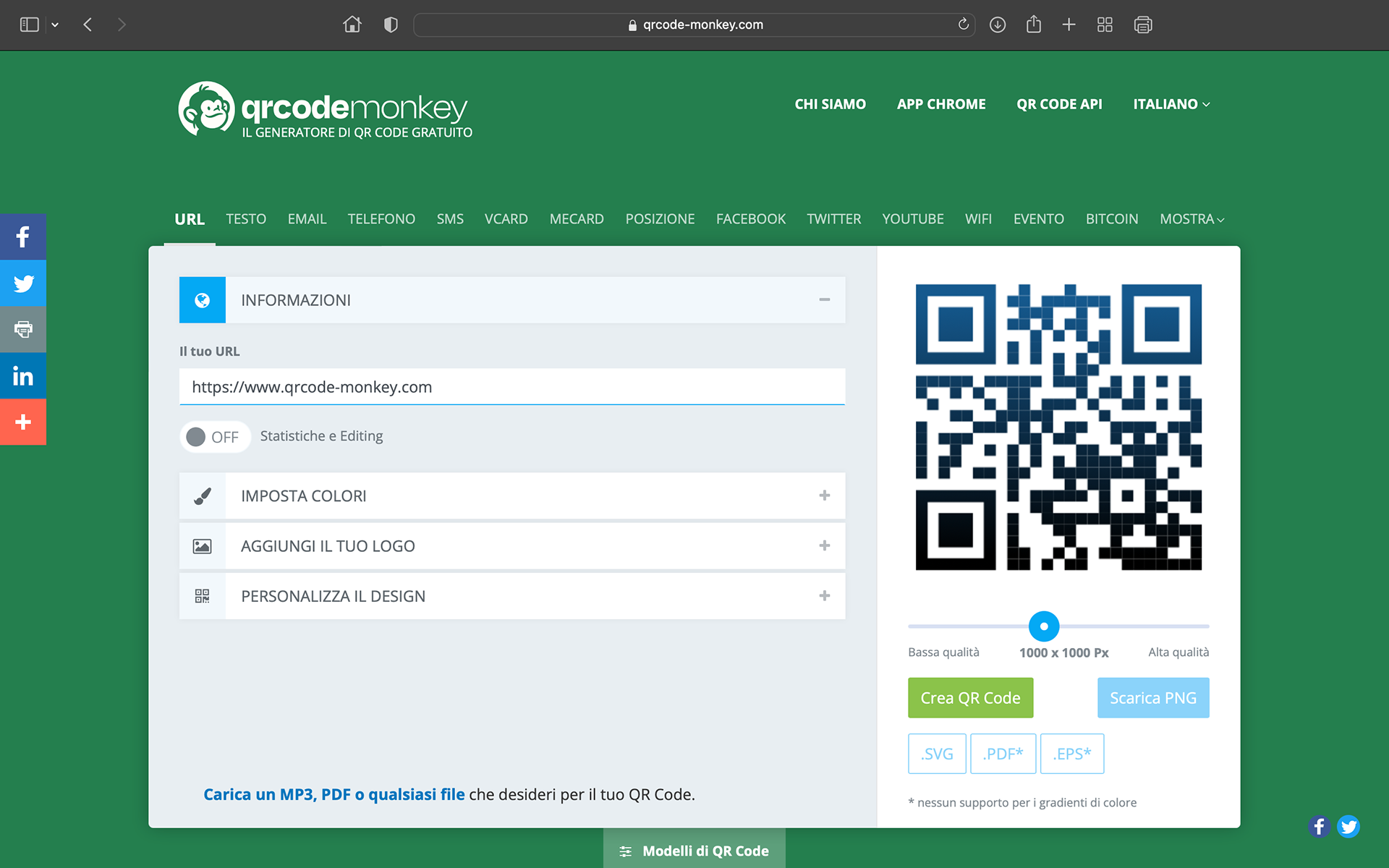The height and width of the screenshot is (868, 1389).
Task: Click the Crea QR Code button
Action: 970,698
